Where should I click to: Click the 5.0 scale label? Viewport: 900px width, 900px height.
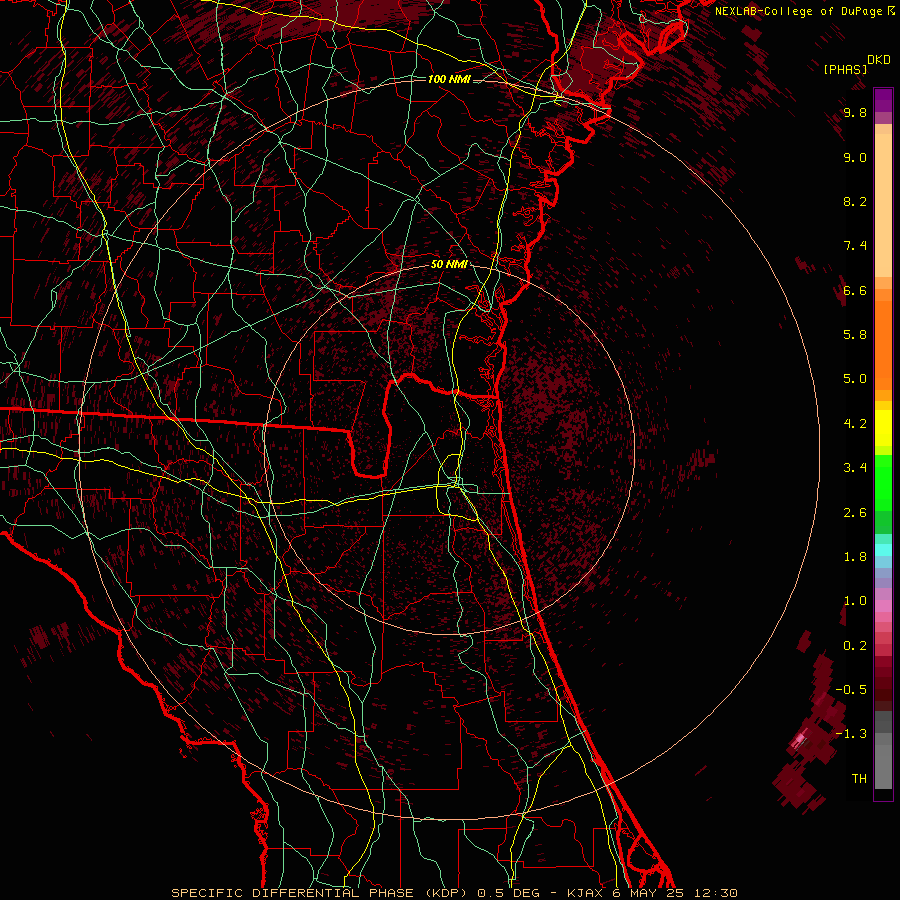pyautogui.click(x=855, y=379)
